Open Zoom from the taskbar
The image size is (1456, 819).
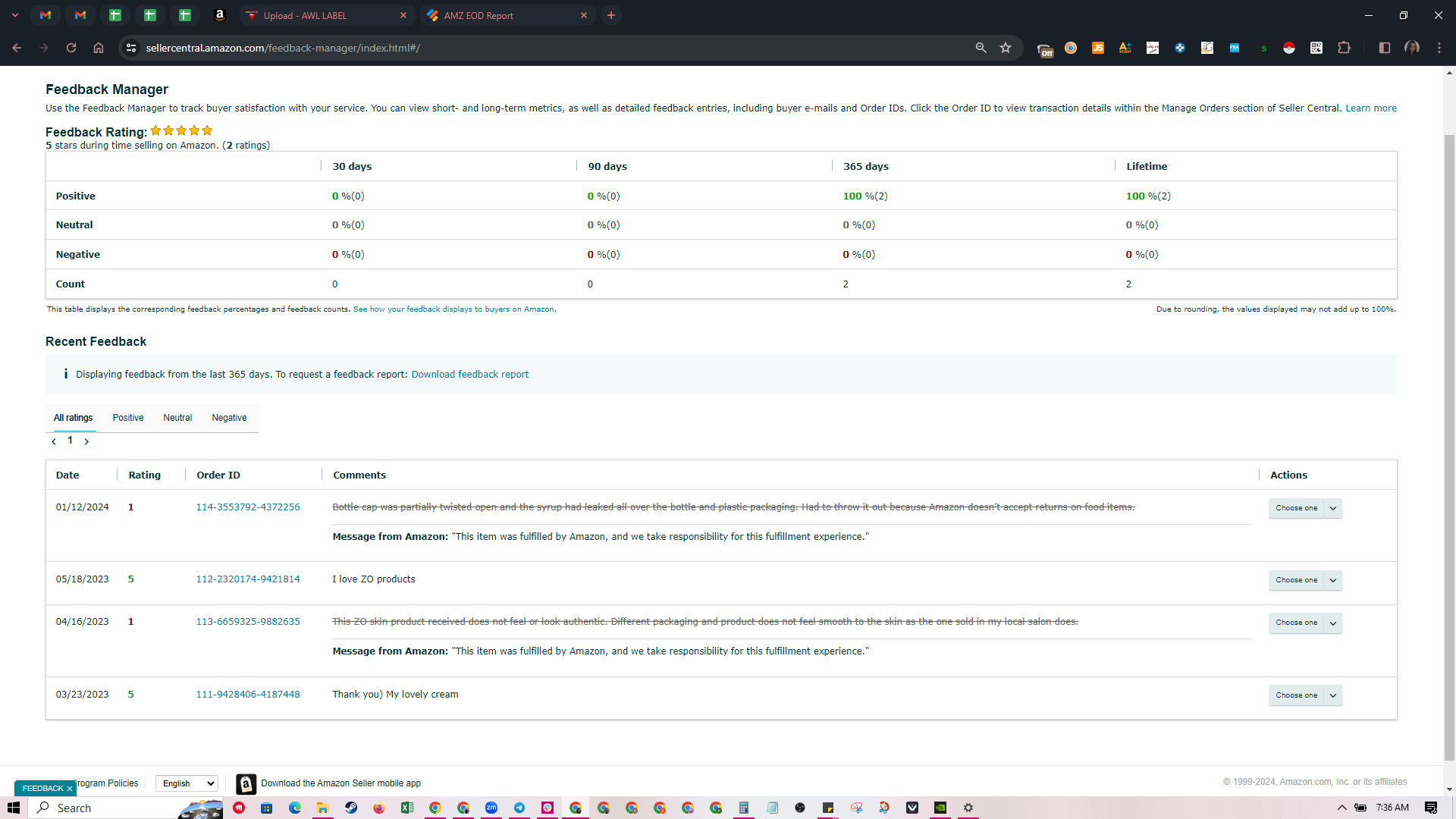pos(491,808)
